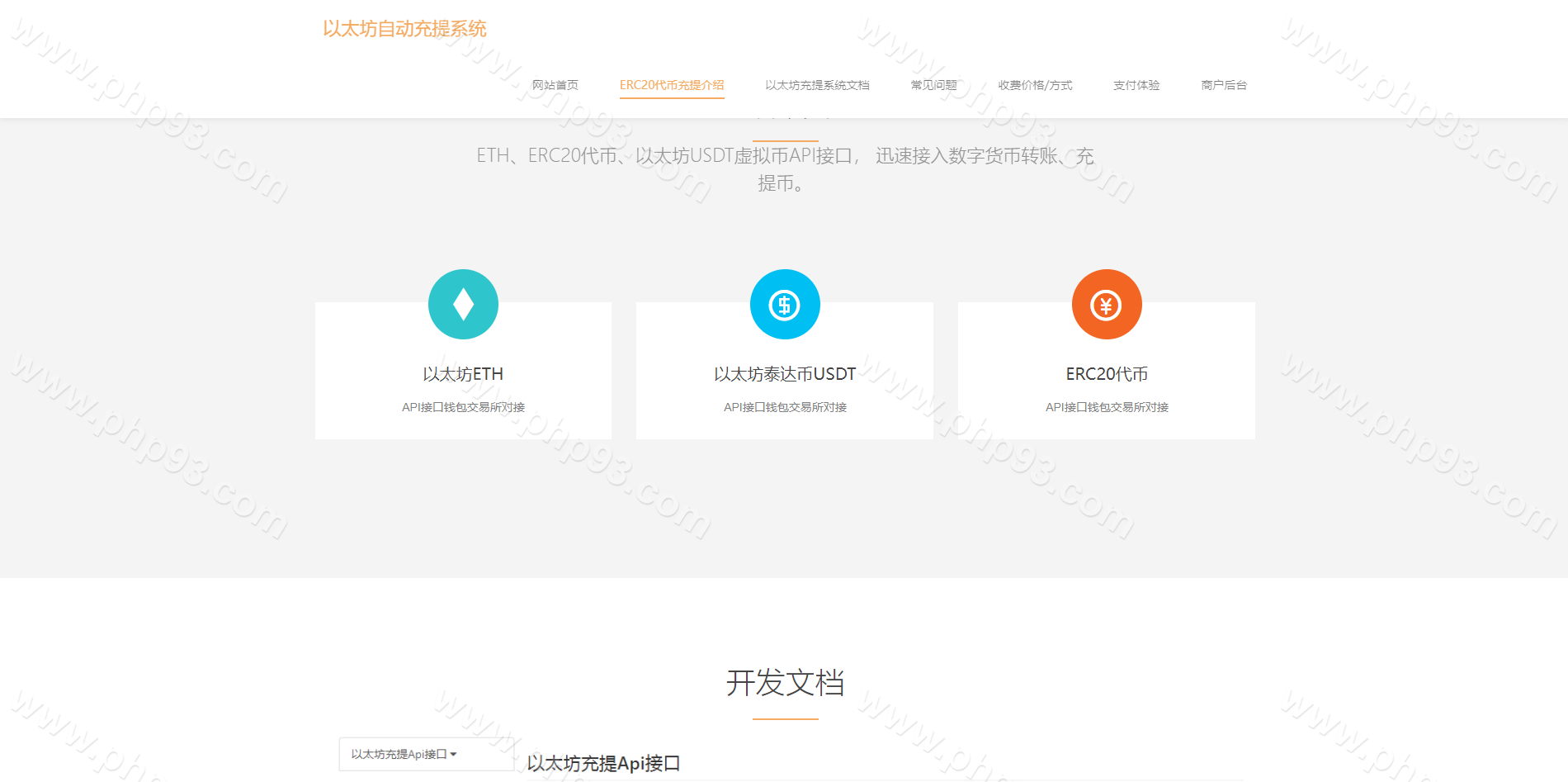
Task: Select the ERC20代币充提介绍 nav item
Action: (672, 85)
